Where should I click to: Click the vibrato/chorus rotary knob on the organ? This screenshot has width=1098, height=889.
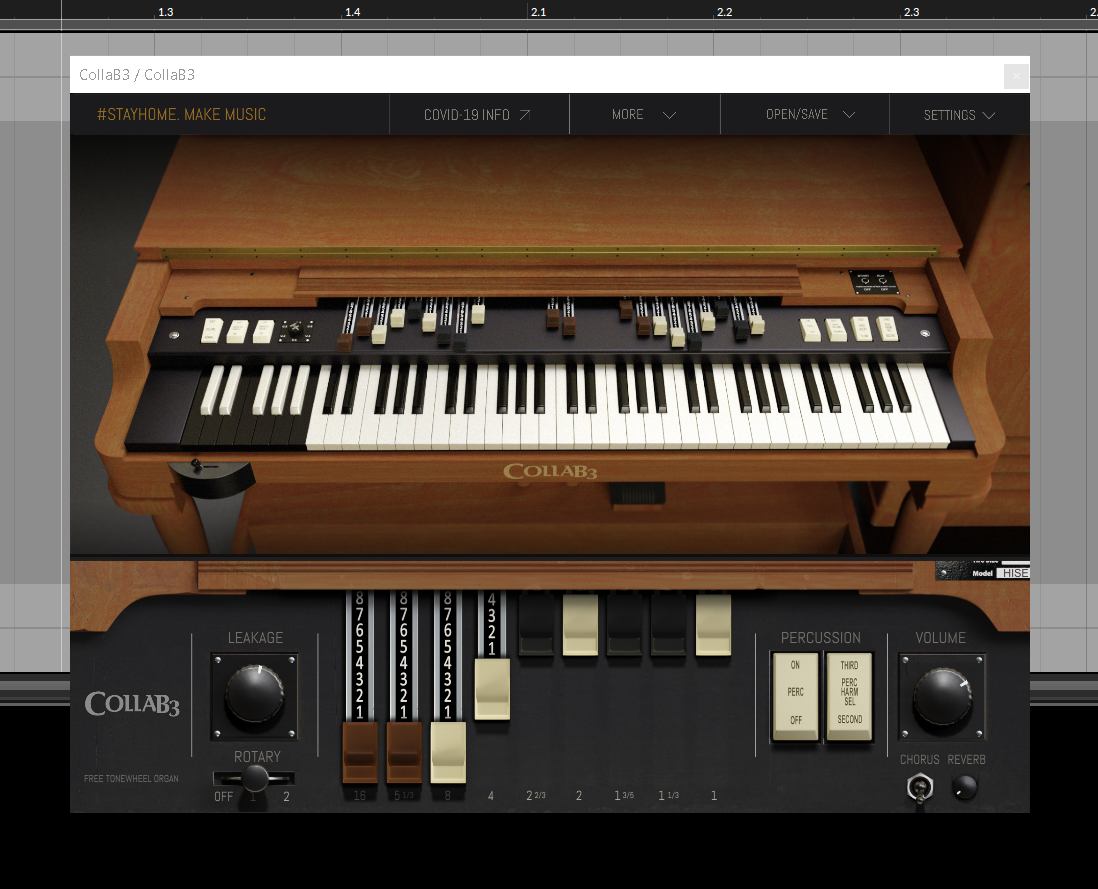[x=296, y=329]
